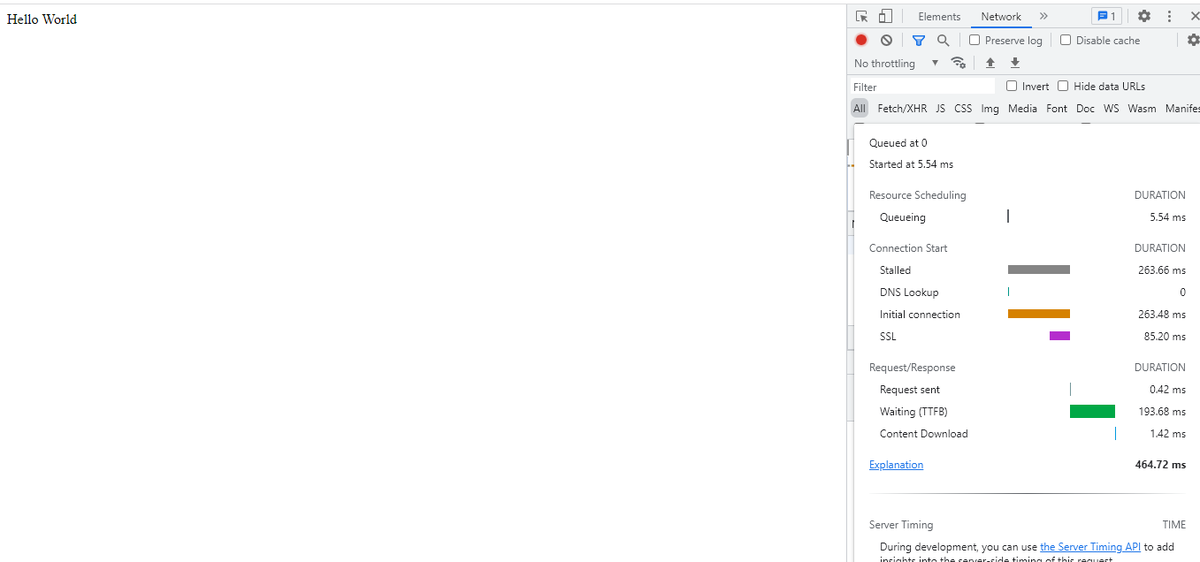
Task: Open DevTools settings gear
Action: point(1144,16)
